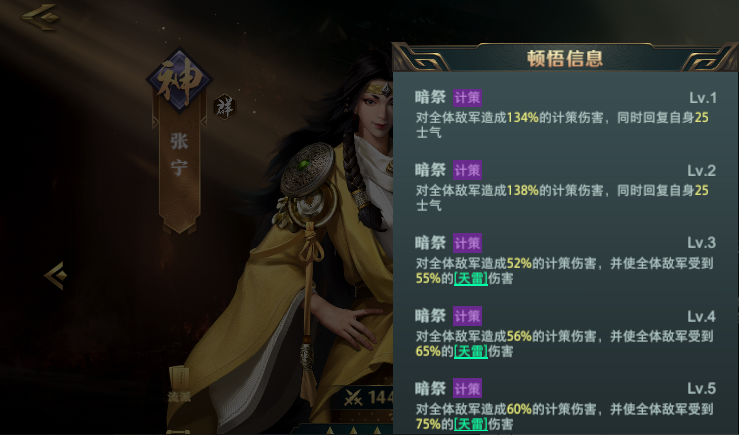Click the Lv.4 level label
This screenshot has height=435, width=739.
tap(701, 316)
